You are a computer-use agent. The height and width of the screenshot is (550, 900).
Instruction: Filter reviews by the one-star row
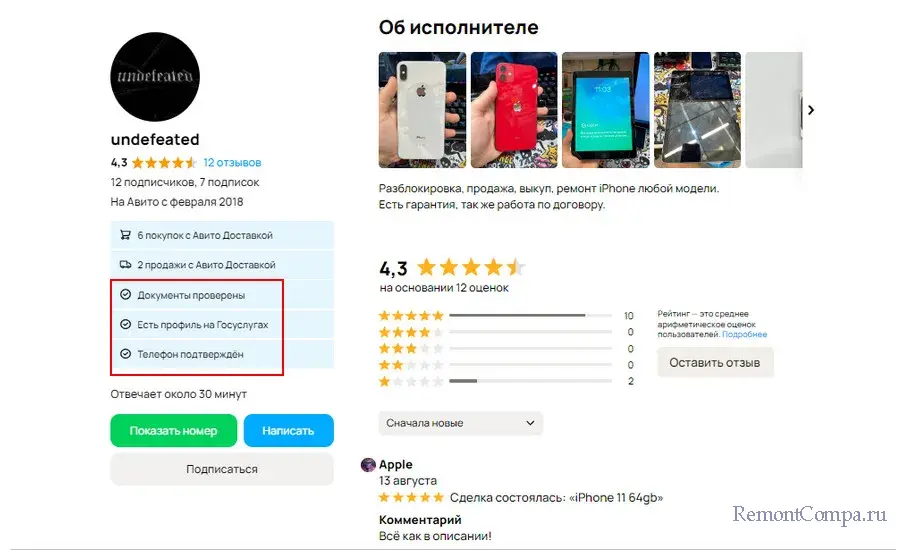point(506,381)
